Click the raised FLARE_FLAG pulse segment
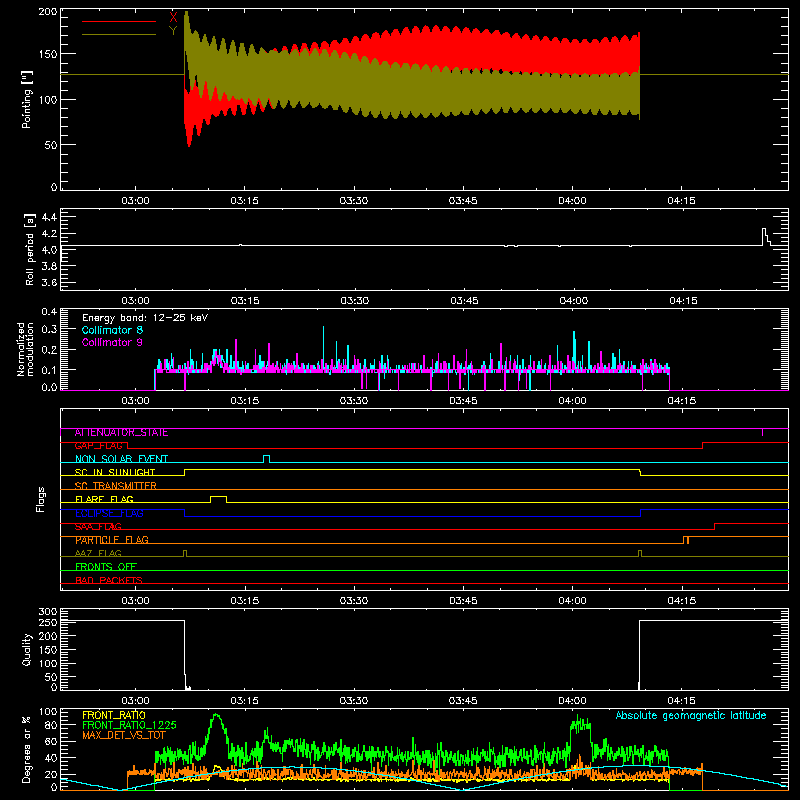The height and width of the screenshot is (800, 800). pyautogui.click(x=218, y=497)
